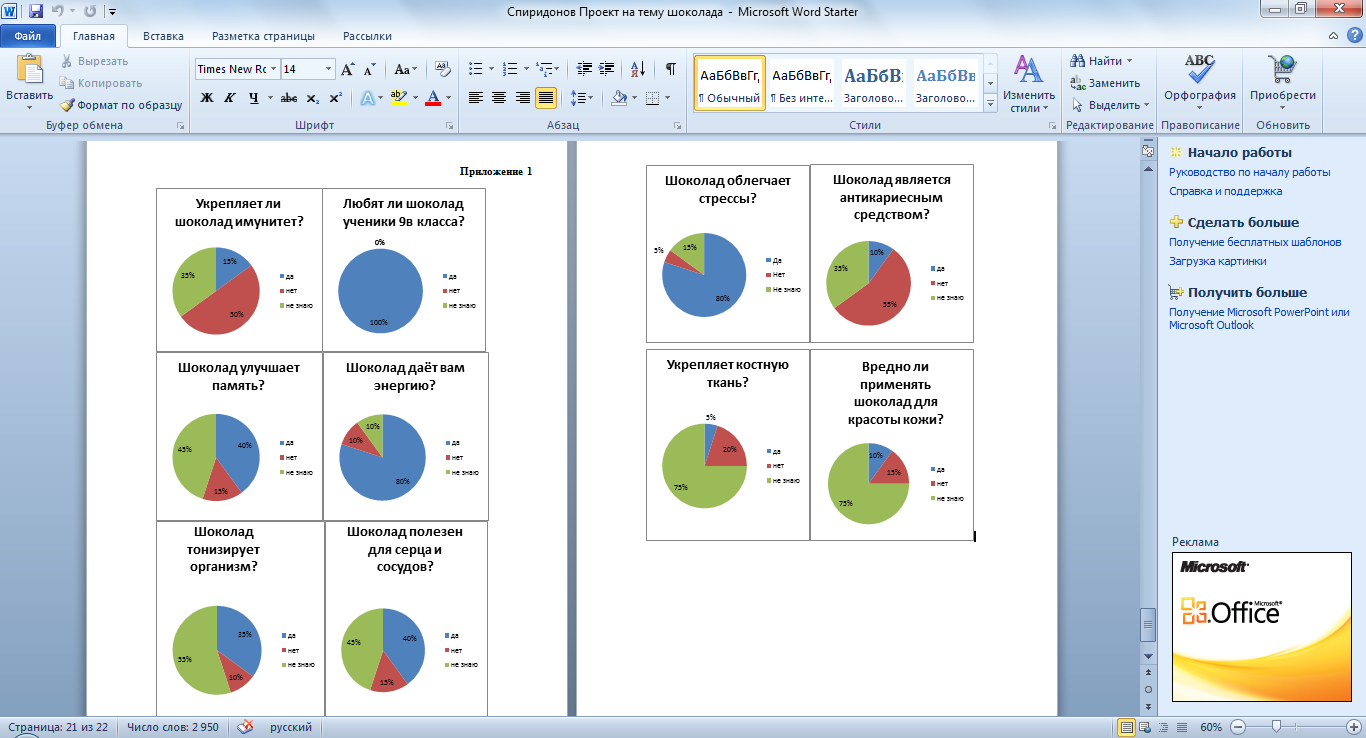Screen dimensions: 1366x738
Task: Open the font name dropdown
Action: 273,69
